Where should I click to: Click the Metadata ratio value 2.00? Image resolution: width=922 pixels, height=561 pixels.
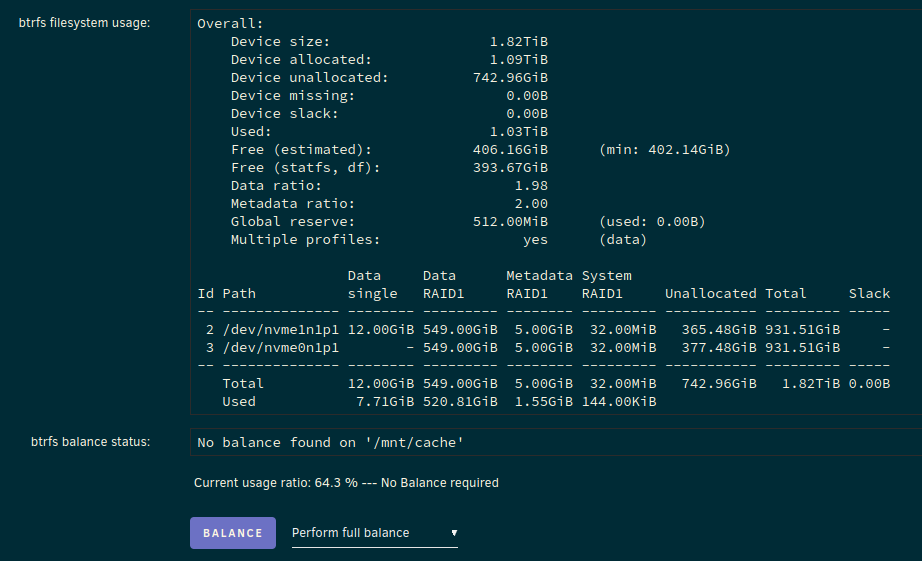(x=531, y=203)
